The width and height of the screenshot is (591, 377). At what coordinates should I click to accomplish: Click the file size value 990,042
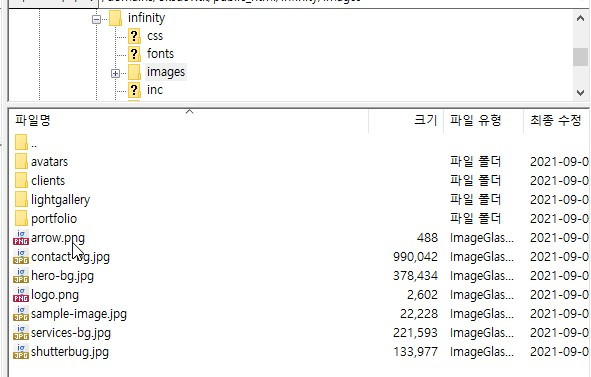(x=415, y=257)
